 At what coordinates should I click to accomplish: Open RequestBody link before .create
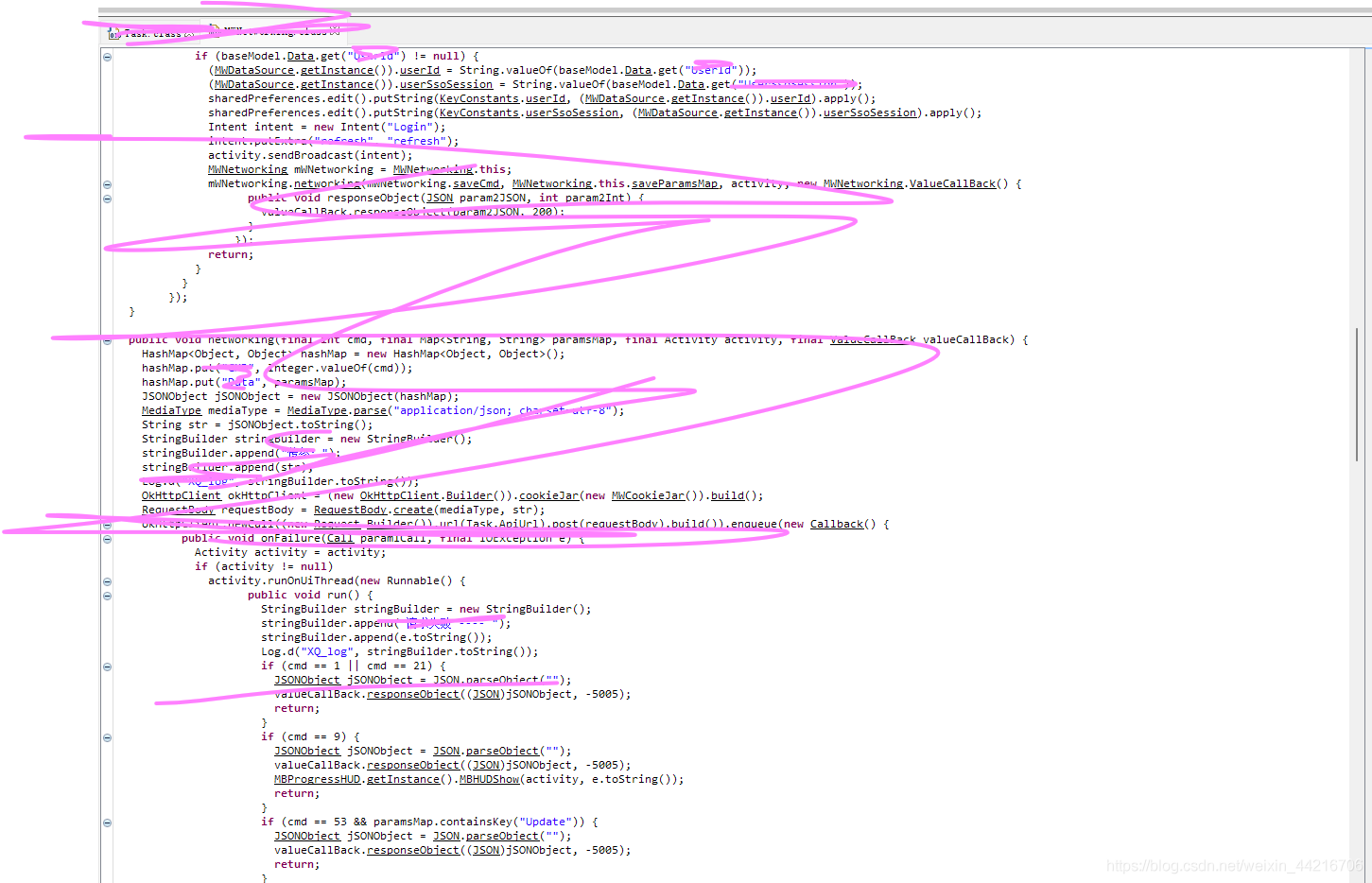click(x=350, y=510)
